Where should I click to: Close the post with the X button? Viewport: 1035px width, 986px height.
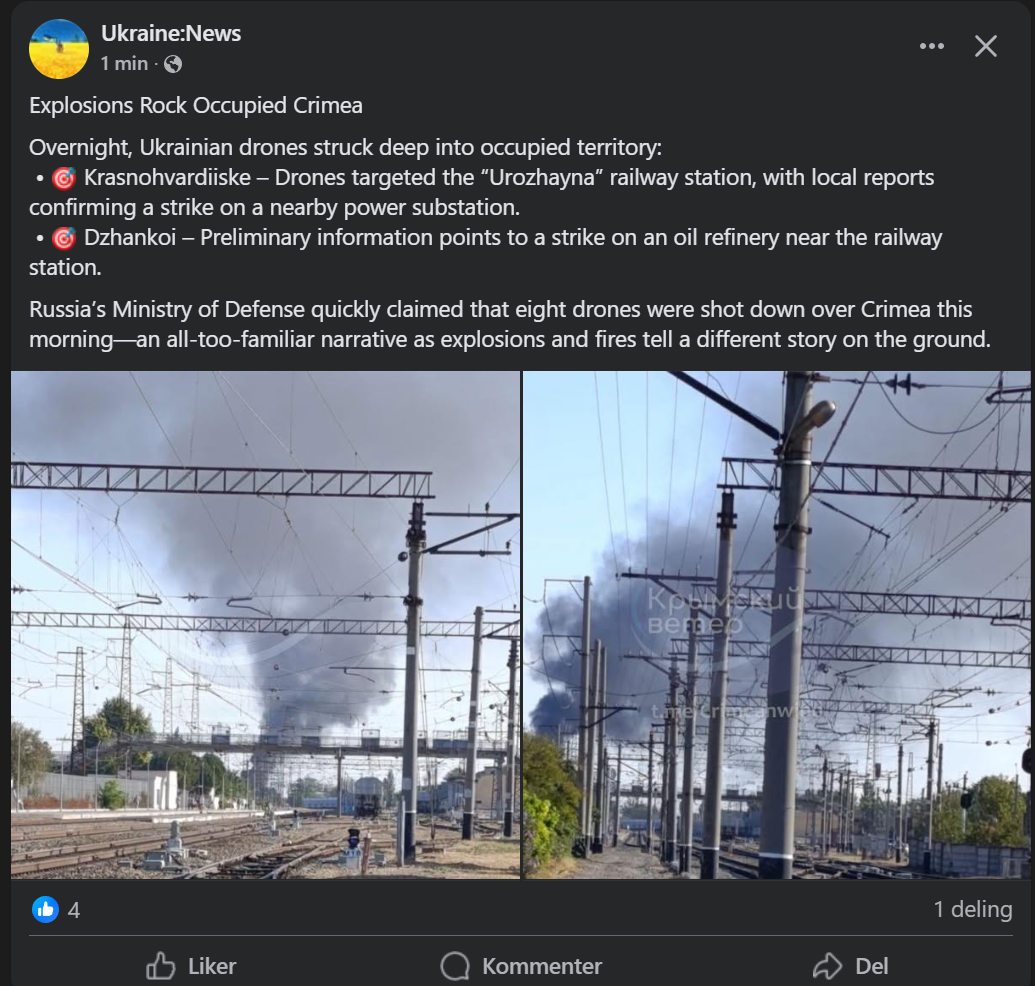pyautogui.click(x=985, y=46)
